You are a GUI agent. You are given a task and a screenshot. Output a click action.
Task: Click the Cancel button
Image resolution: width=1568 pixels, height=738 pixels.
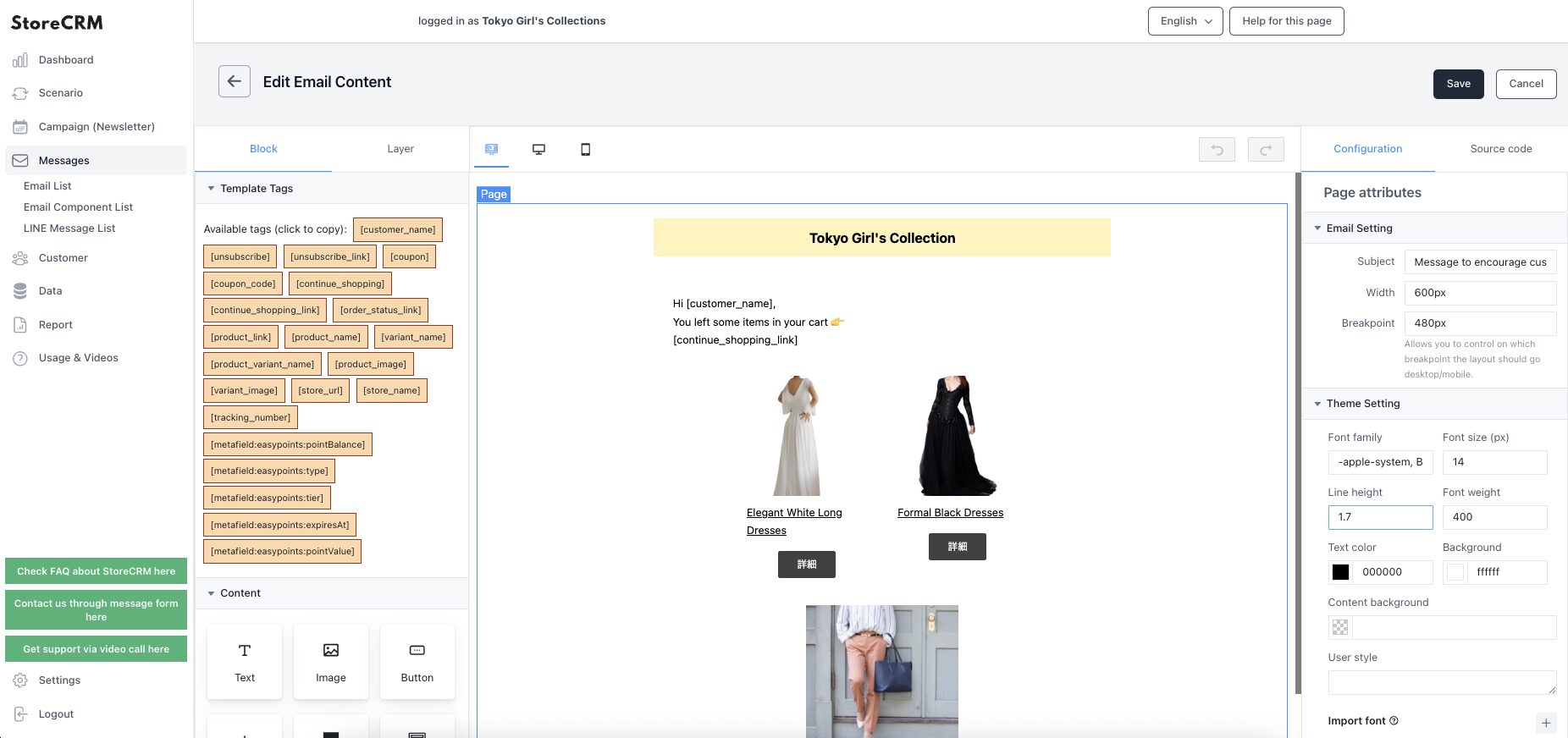(1526, 84)
